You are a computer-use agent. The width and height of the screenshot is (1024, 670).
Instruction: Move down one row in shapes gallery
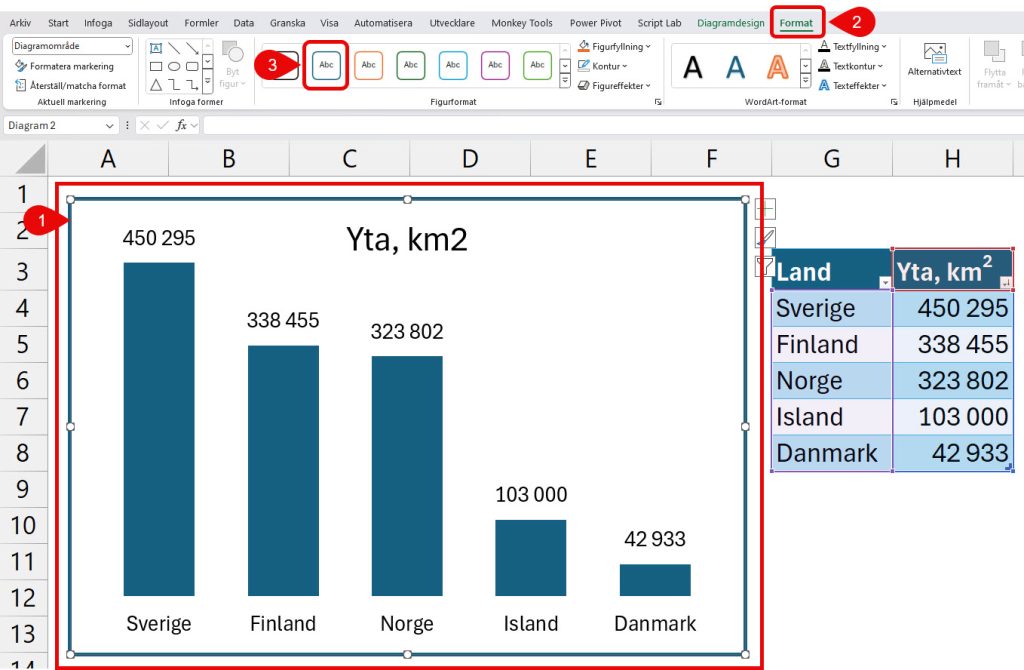point(208,62)
